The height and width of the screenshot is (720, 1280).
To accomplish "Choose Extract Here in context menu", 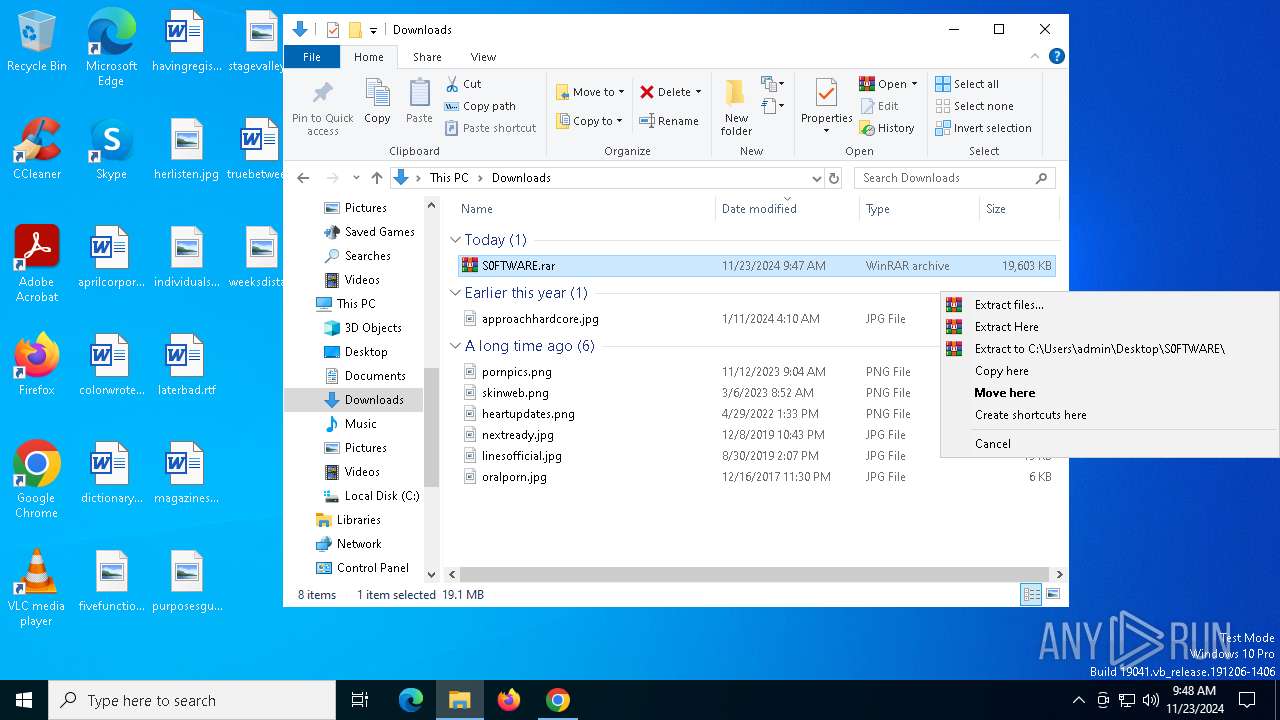I will point(1109,327).
